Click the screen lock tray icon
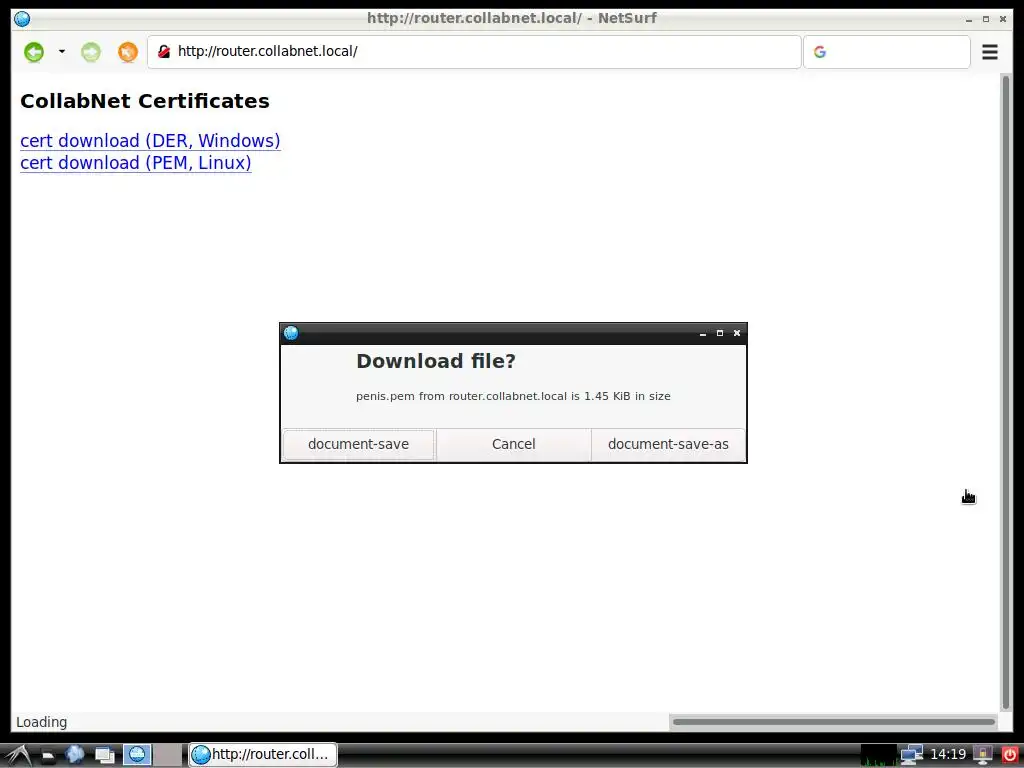This screenshot has width=1024, height=768. tap(982, 755)
